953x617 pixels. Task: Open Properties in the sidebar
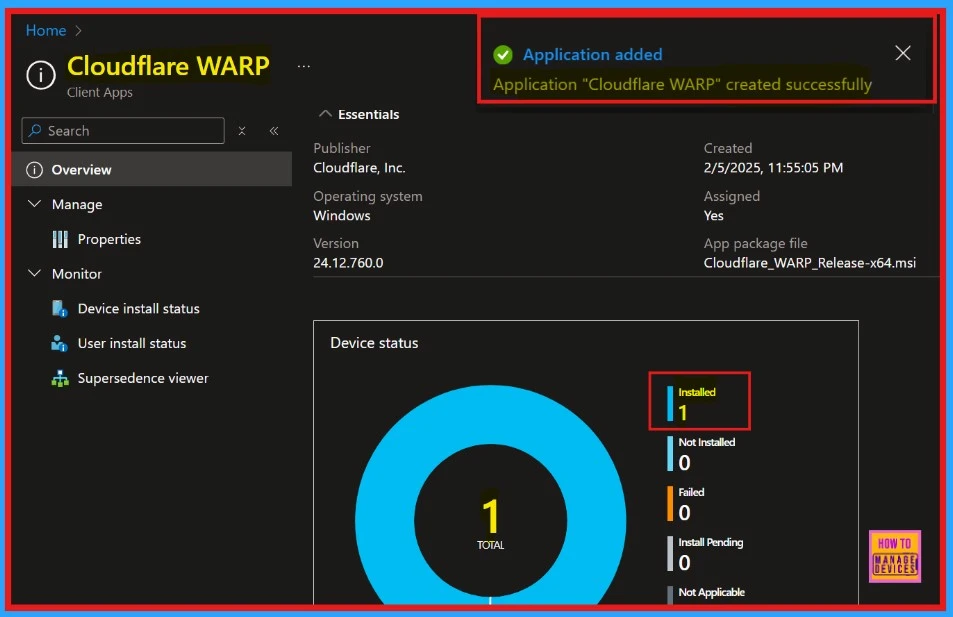point(109,239)
